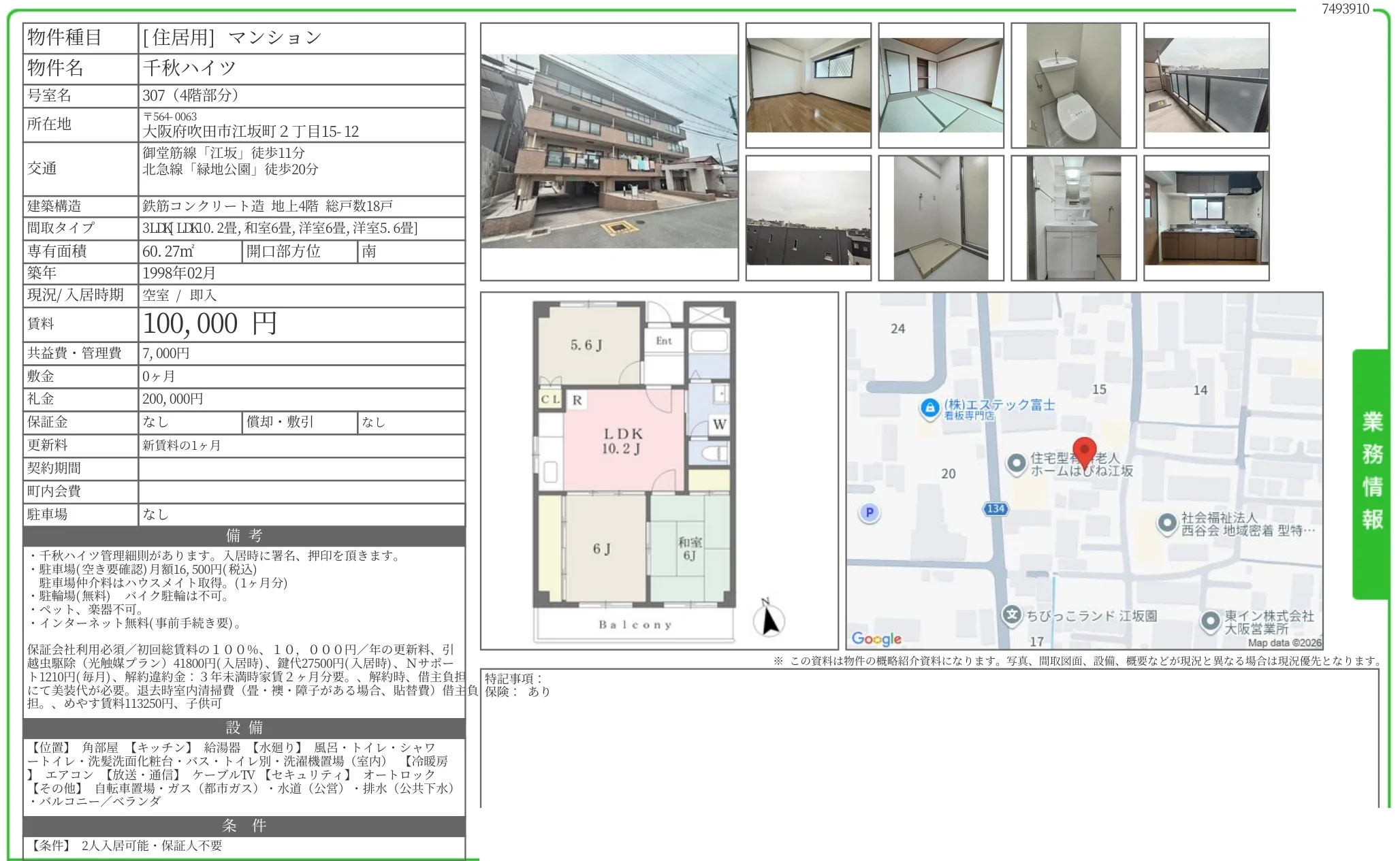This screenshot has width=1400, height=861.
Task: Open the tatami Japanese room photo
Action: click(x=940, y=85)
